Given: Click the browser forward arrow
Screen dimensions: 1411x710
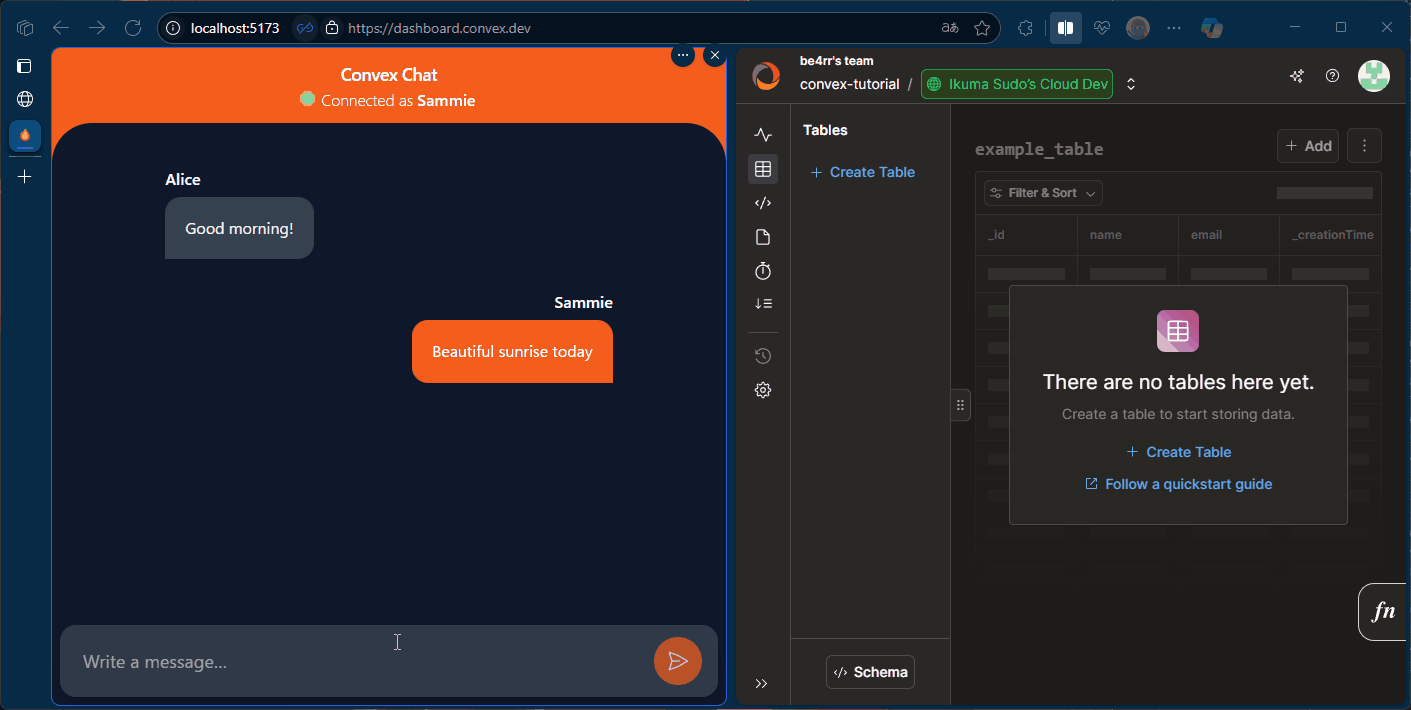Looking at the screenshot, I should coord(97,28).
